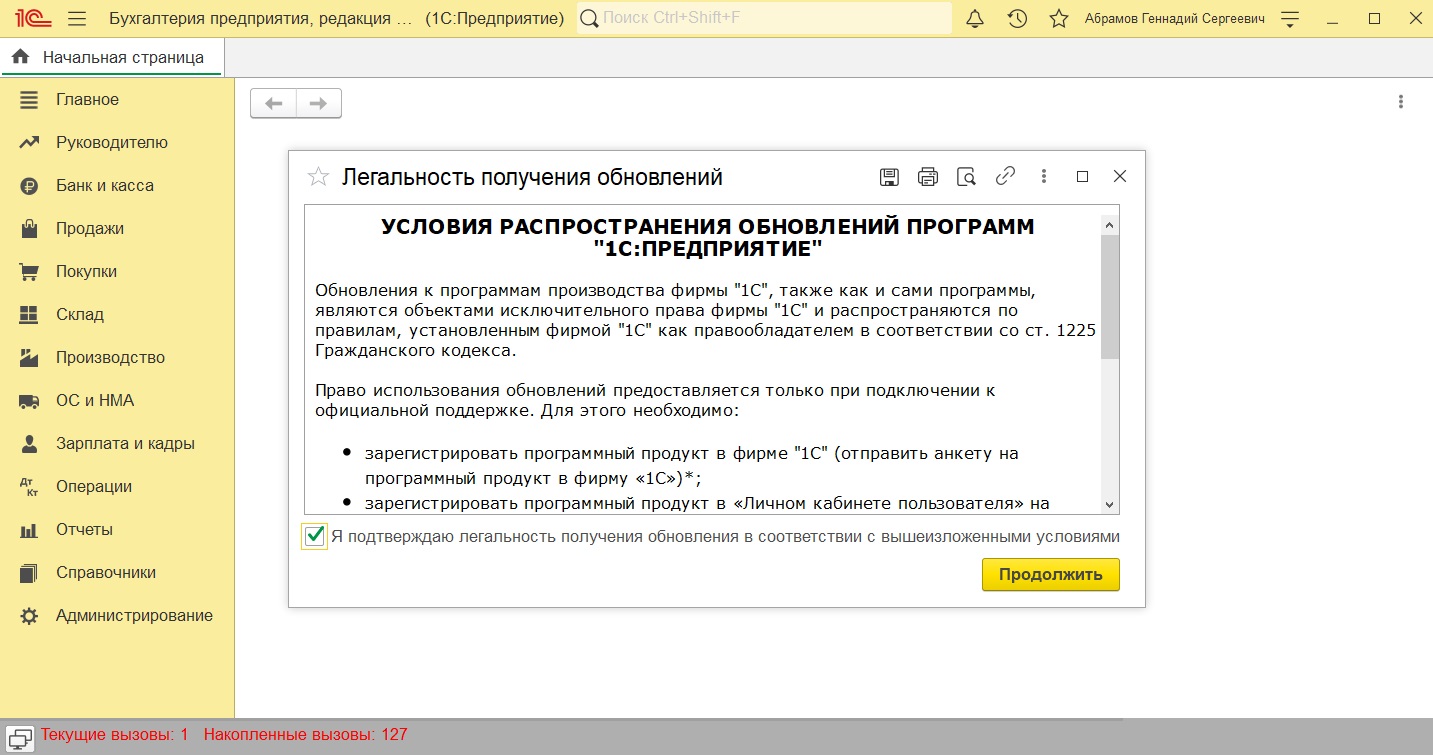Click the checkbox label text Я подтверждаю легальность
Viewport: 1433px width, 755px height.
pos(726,536)
